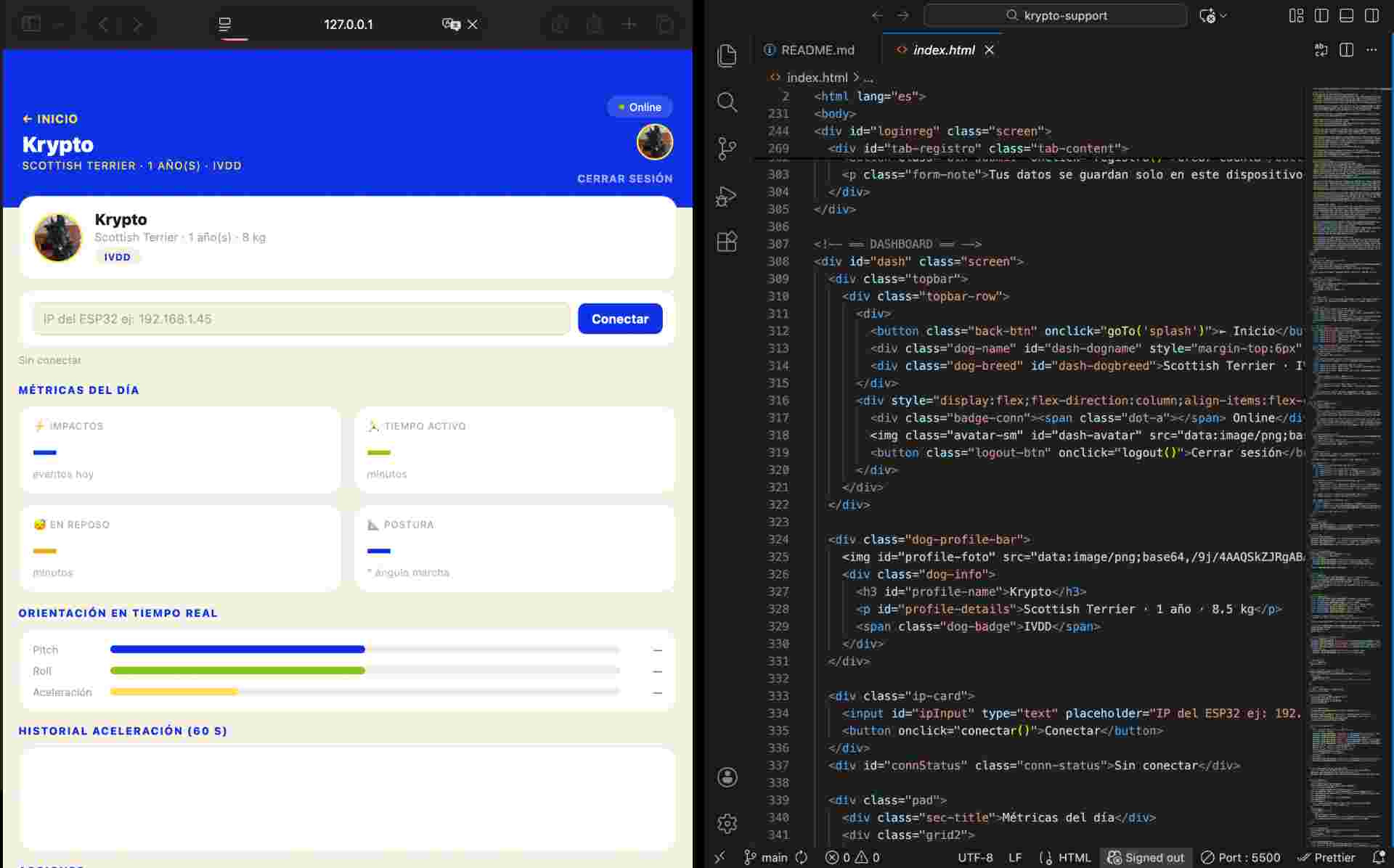Expand the breadcrumb ellipsis after index.html

coord(868,78)
